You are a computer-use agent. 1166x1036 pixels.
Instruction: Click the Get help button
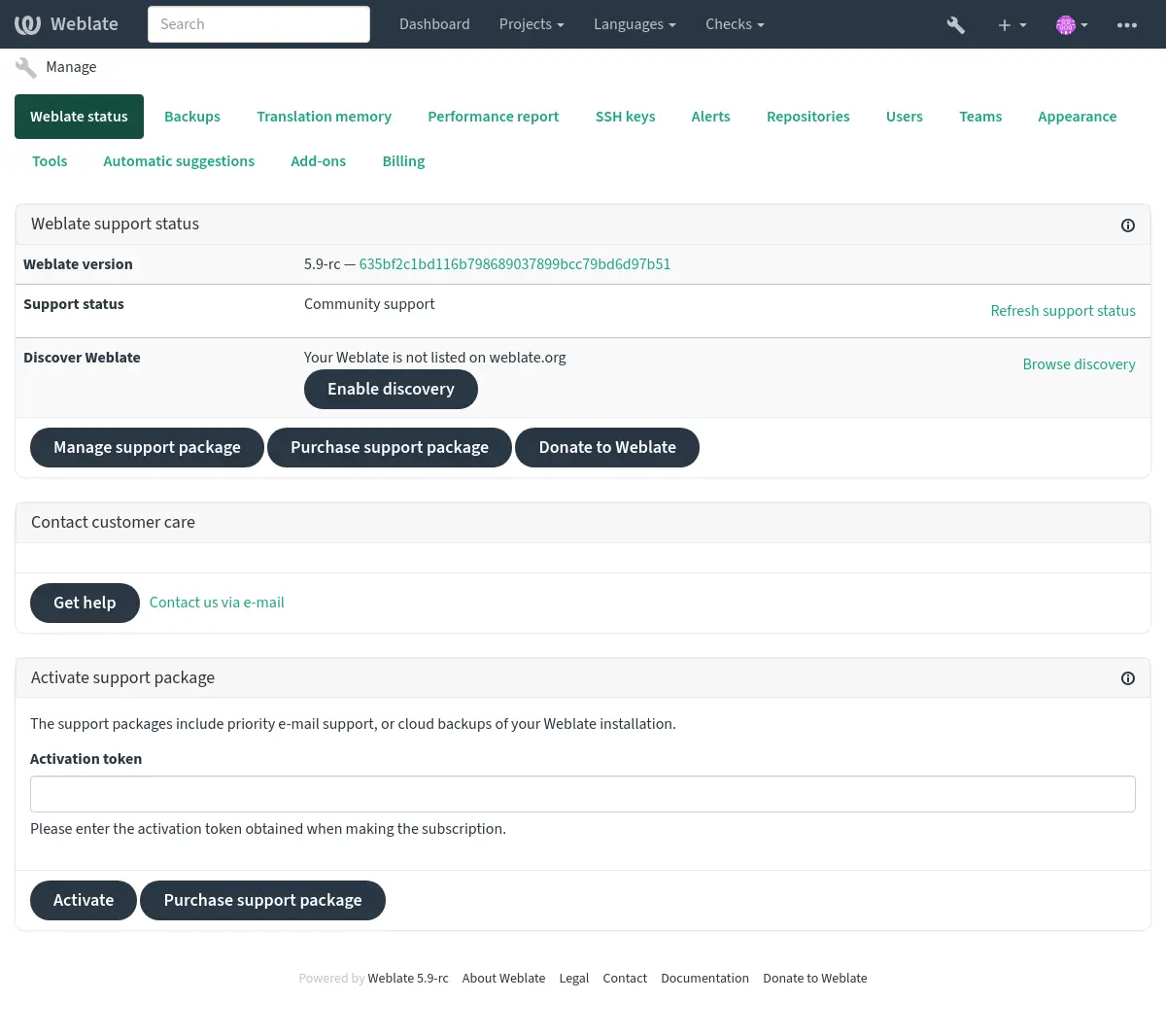point(85,604)
